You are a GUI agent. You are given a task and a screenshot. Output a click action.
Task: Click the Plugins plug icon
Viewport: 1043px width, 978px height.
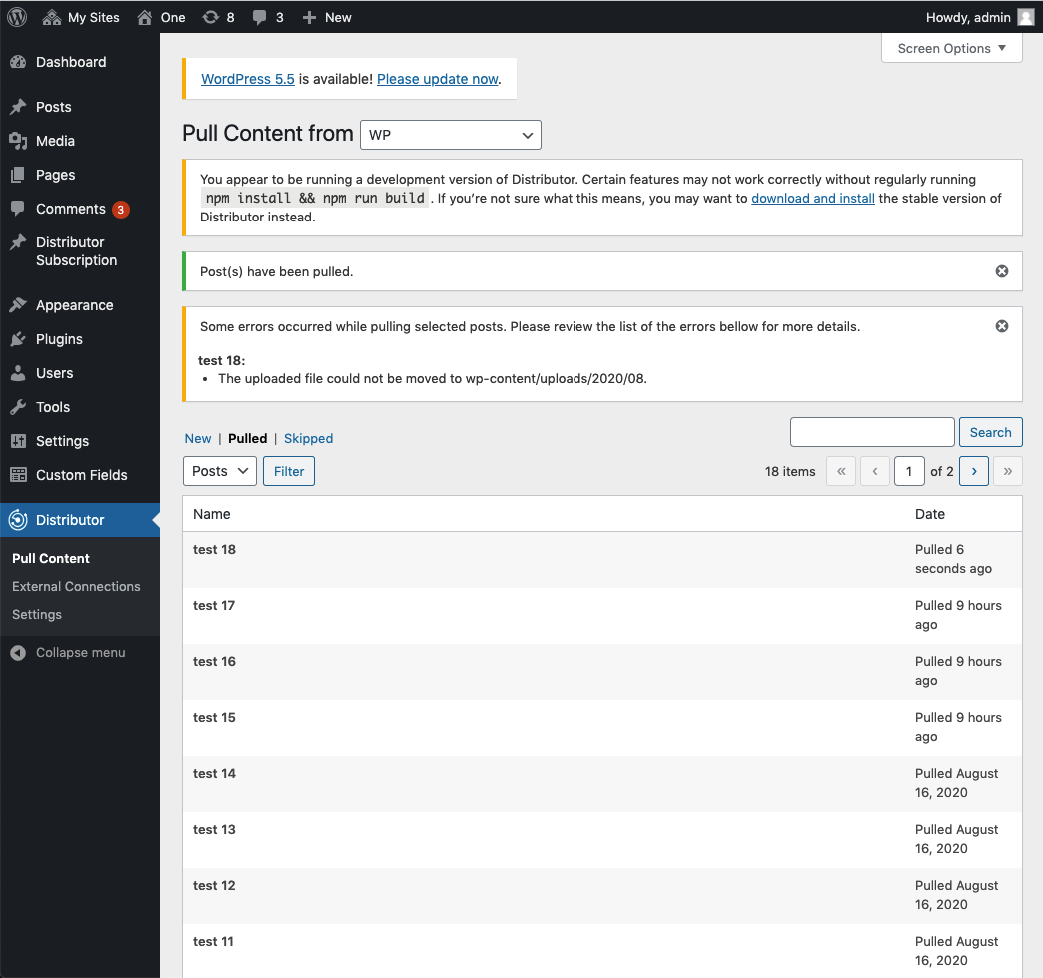tap(18, 339)
